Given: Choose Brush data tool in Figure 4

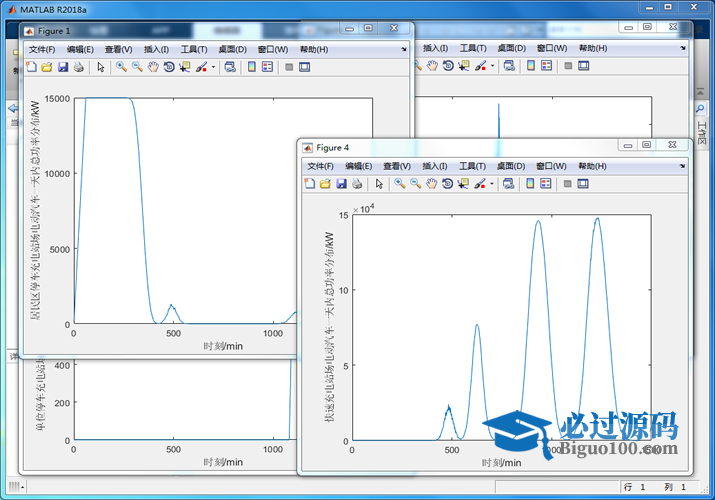Looking at the screenshot, I should 480,184.
